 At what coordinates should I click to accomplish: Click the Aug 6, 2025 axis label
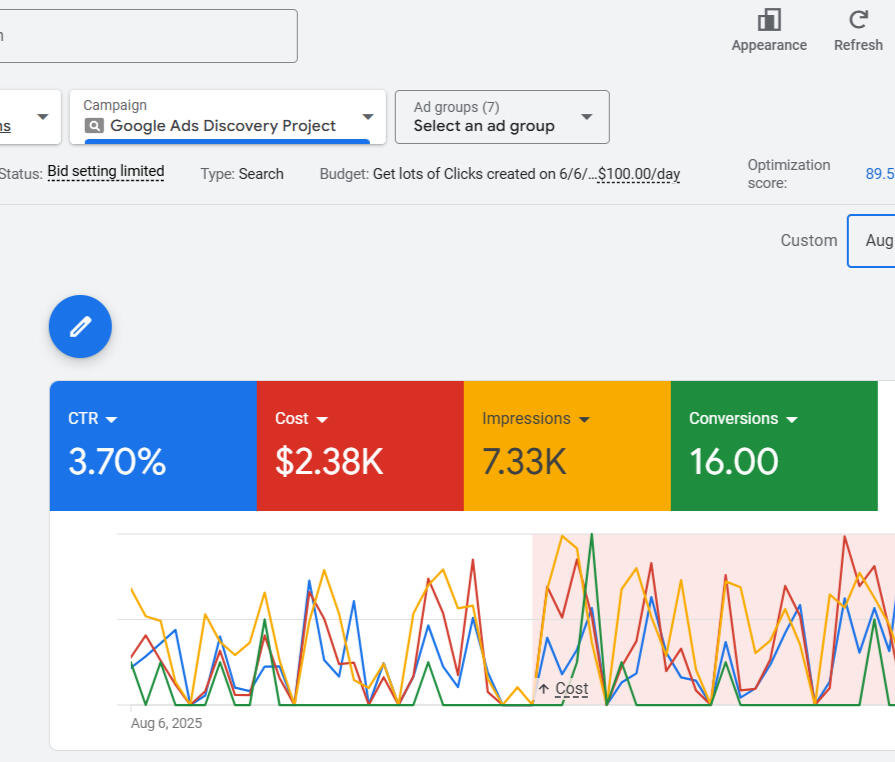[x=166, y=723]
